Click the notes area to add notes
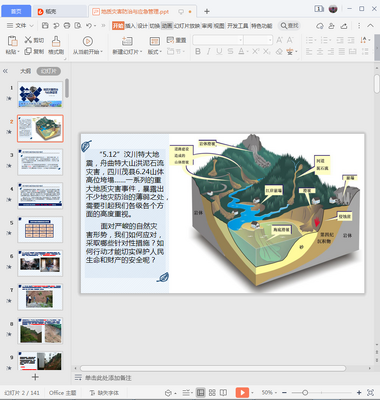The image size is (380, 400). (108, 378)
